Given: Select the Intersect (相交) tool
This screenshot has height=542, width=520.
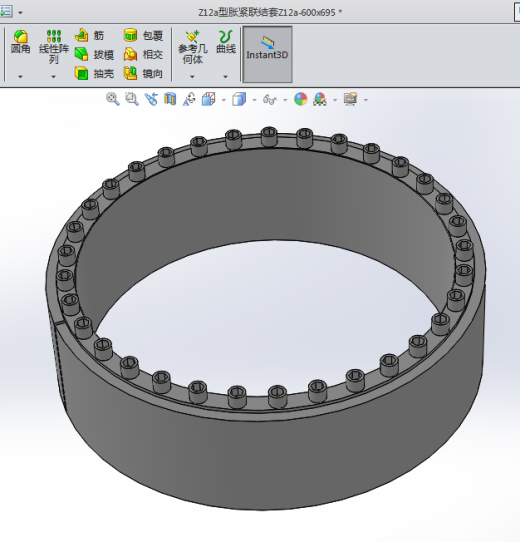Looking at the screenshot, I should pos(143,54).
